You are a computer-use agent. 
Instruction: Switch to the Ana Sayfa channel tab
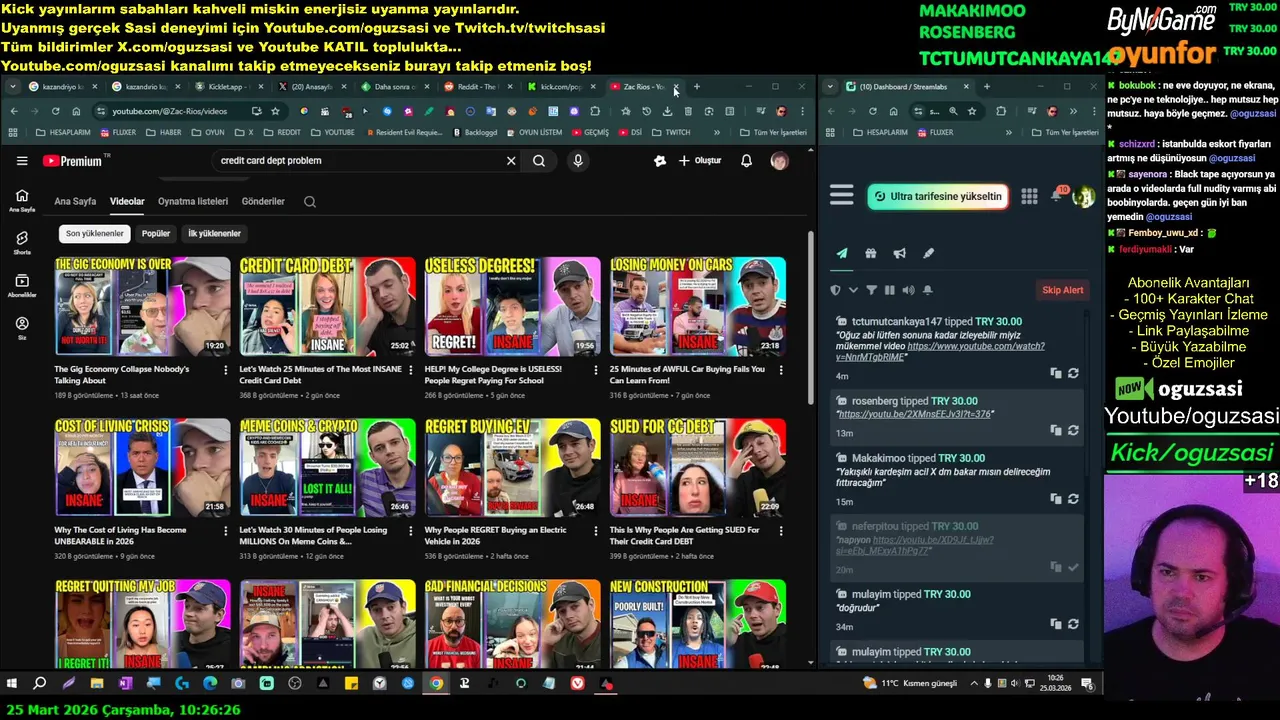[75, 201]
